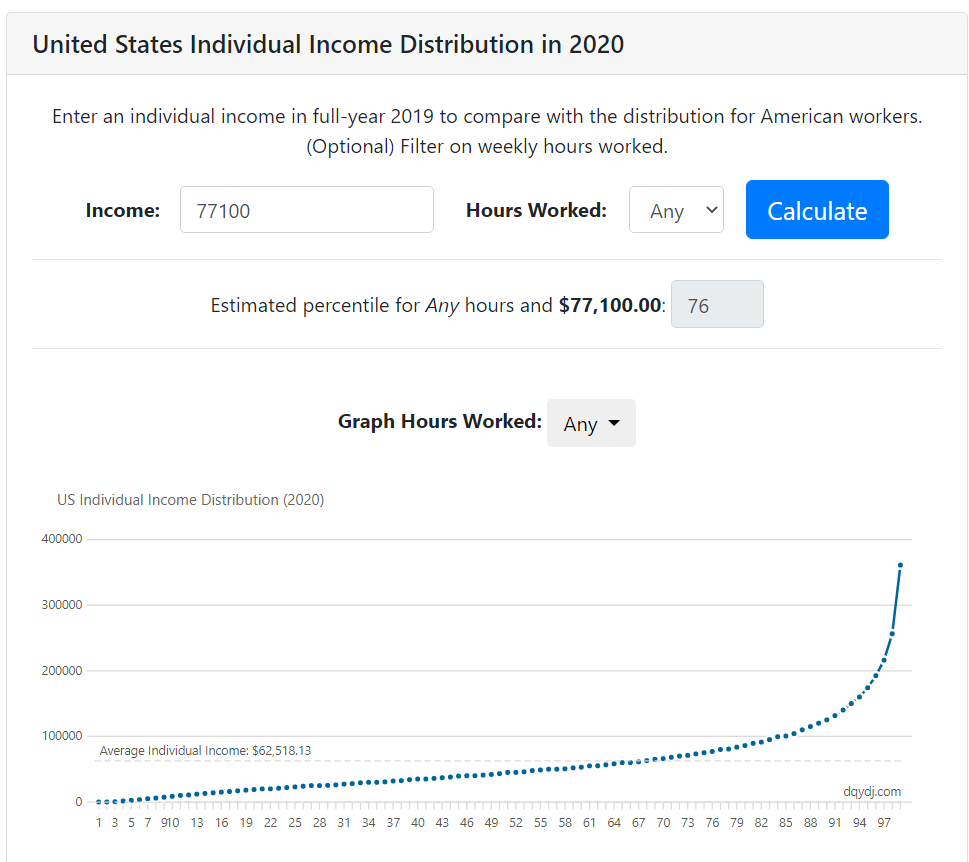Click the estimated percentile result box
This screenshot has height=862, width=969.
pos(717,305)
